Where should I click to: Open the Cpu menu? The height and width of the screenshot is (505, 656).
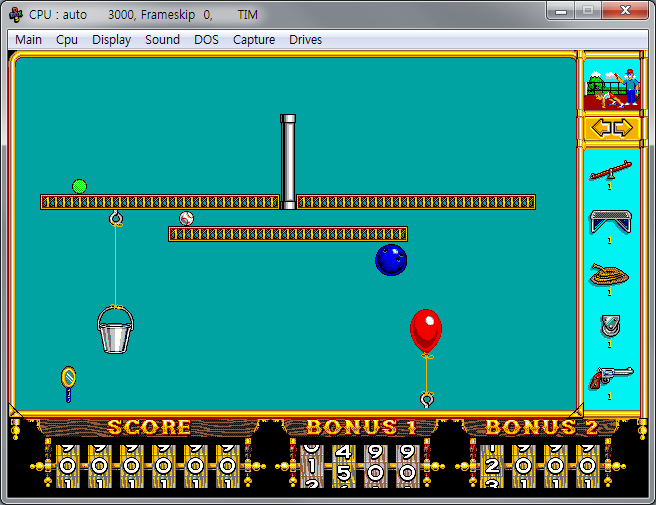tap(67, 40)
